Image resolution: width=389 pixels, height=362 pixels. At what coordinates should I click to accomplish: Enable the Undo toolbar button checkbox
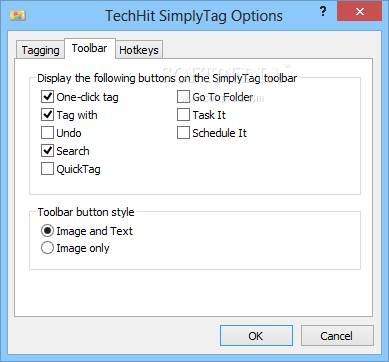[x=47, y=133]
